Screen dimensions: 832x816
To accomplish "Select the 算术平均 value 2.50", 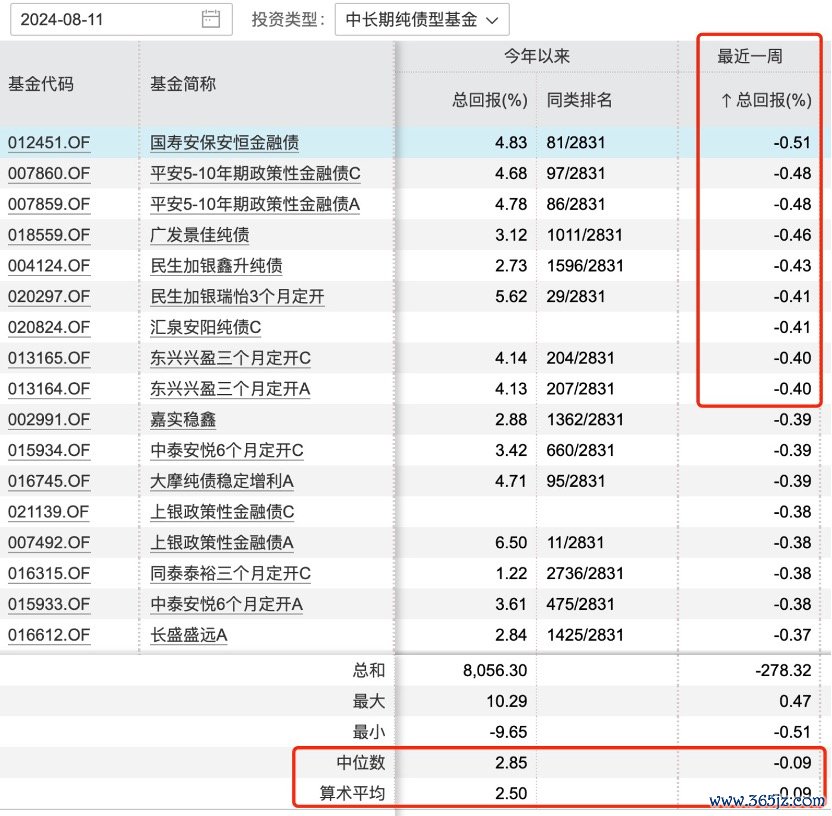I will click(x=511, y=794).
